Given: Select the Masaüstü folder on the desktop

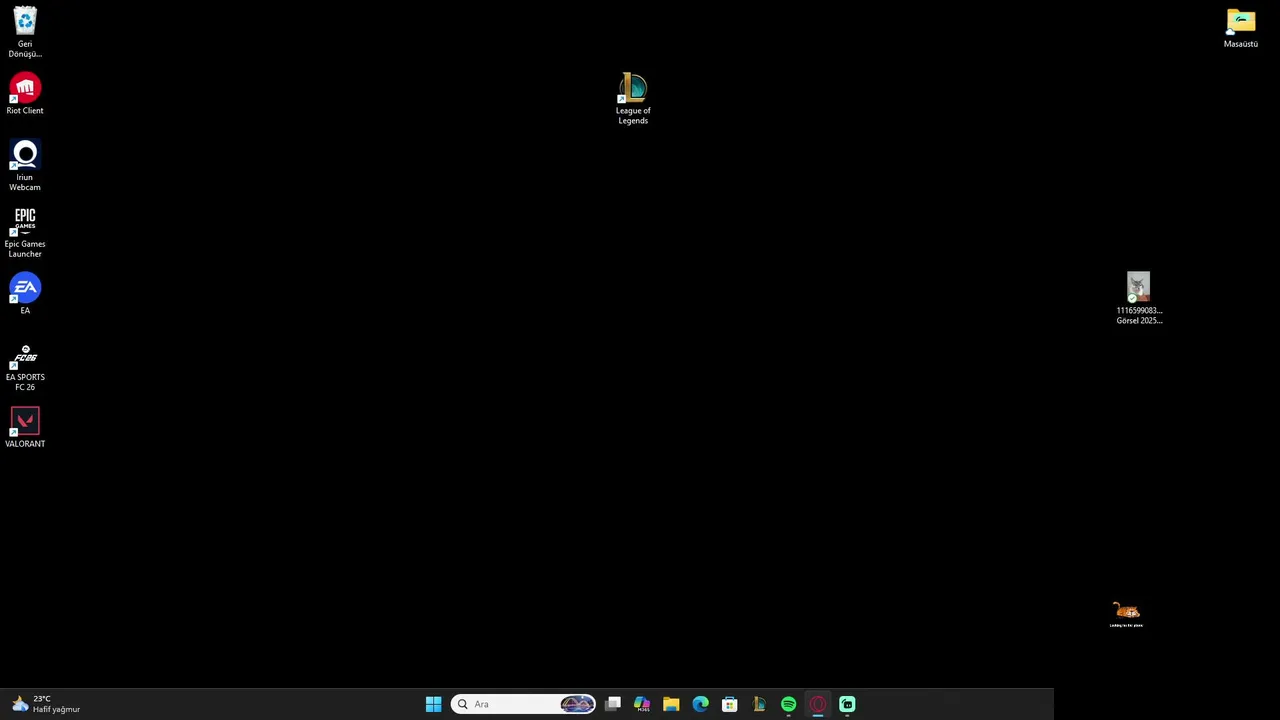Looking at the screenshot, I should 1241,28.
